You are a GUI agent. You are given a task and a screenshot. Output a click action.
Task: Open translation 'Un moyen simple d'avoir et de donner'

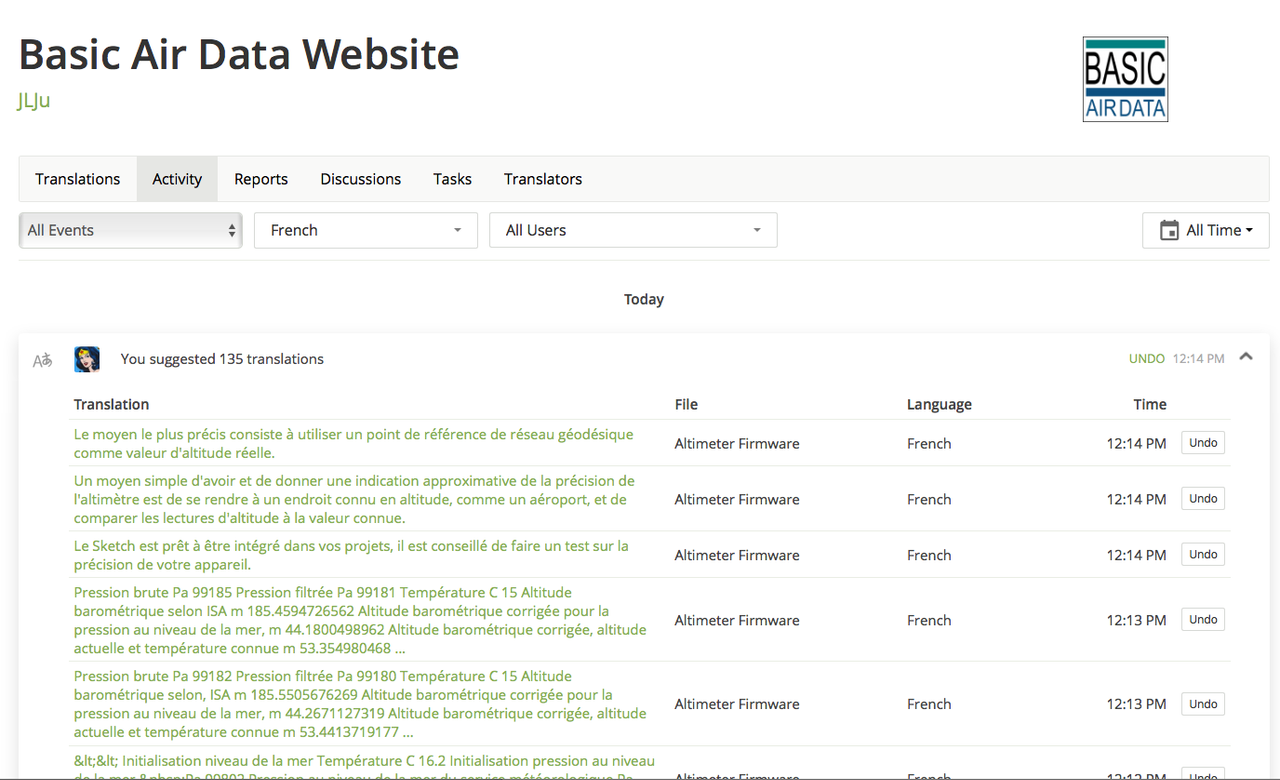(354, 499)
